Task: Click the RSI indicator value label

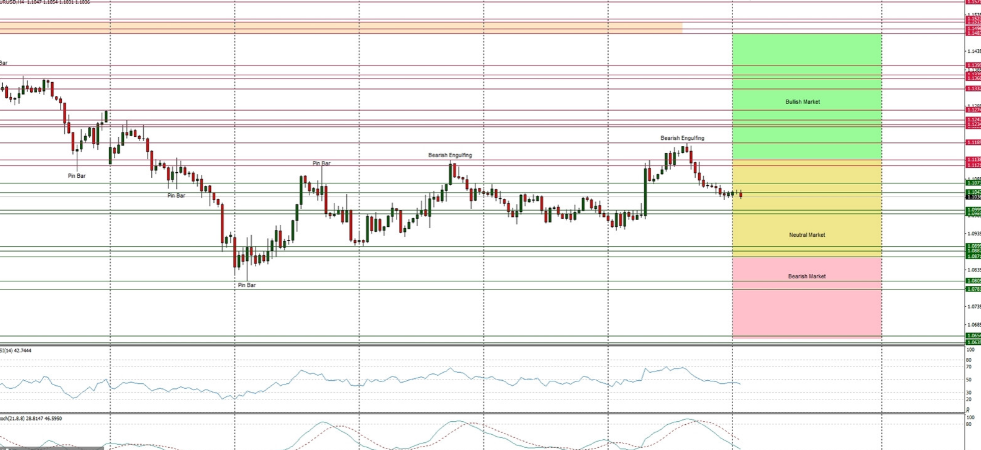Action: [22, 351]
